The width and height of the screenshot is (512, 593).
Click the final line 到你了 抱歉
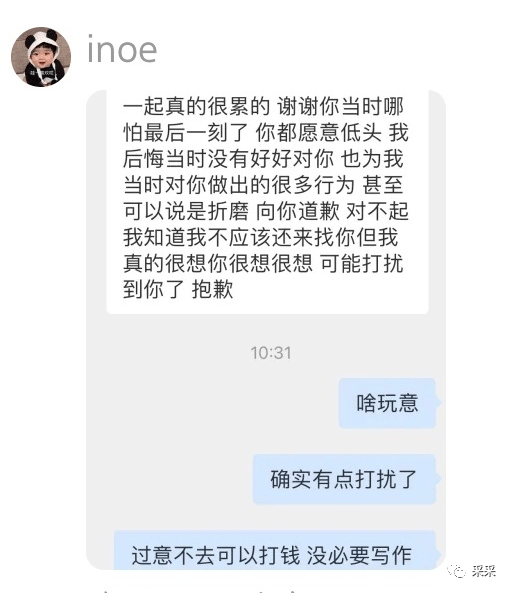(178, 289)
